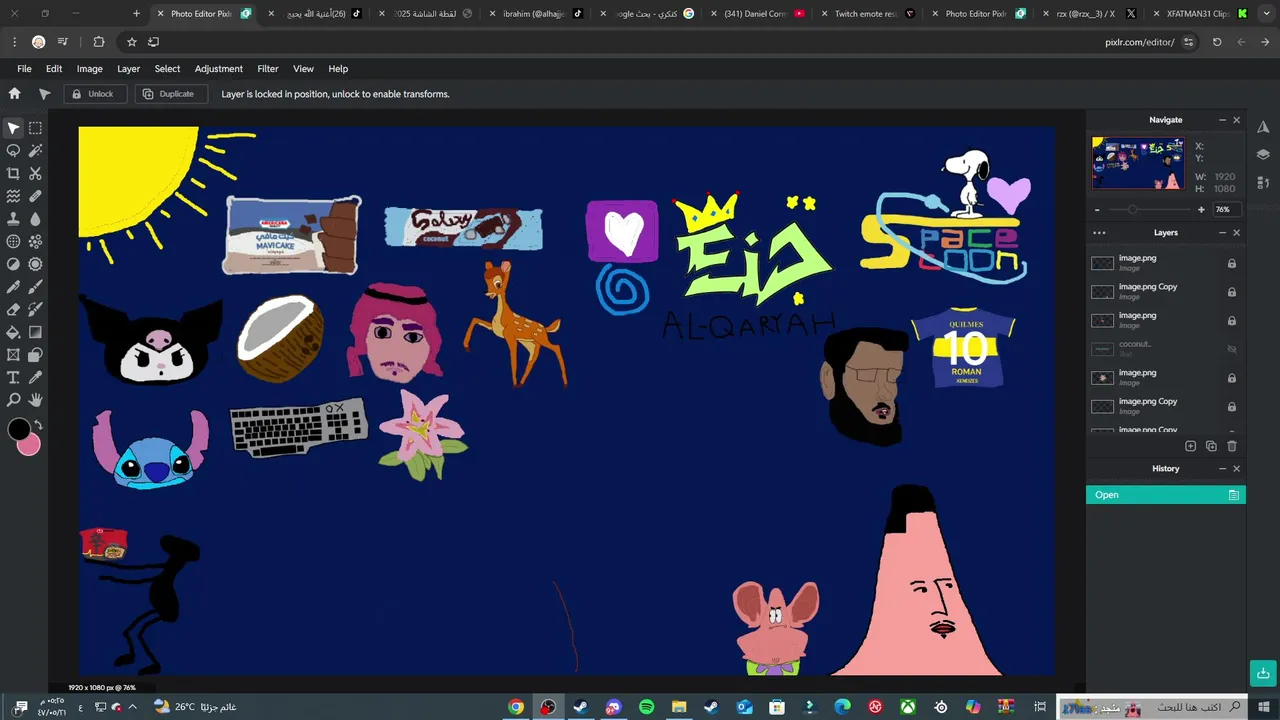
Task: Open the File menu
Action: click(24, 69)
